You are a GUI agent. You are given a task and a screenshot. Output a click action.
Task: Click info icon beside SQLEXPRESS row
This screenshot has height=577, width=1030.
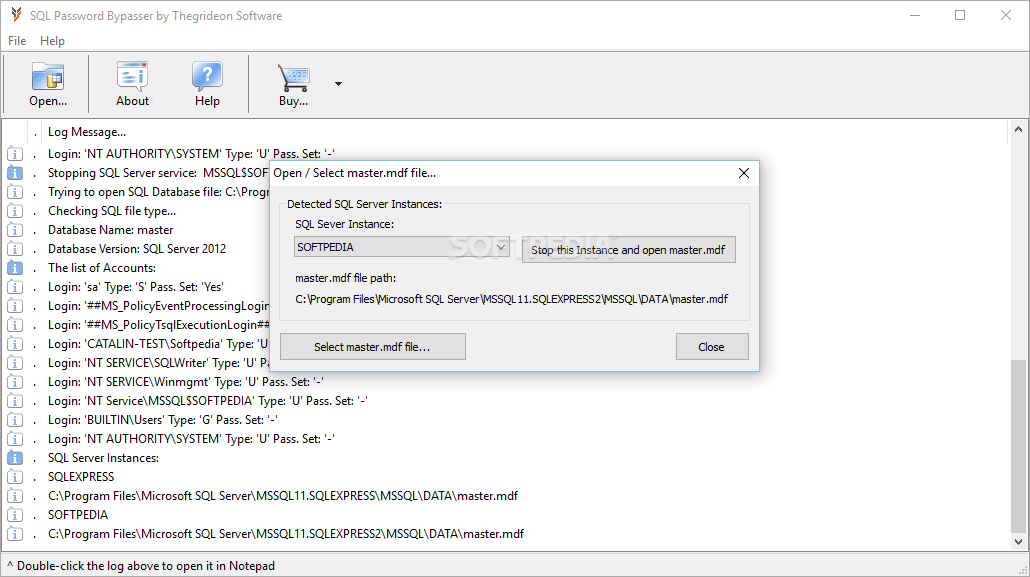point(14,477)
